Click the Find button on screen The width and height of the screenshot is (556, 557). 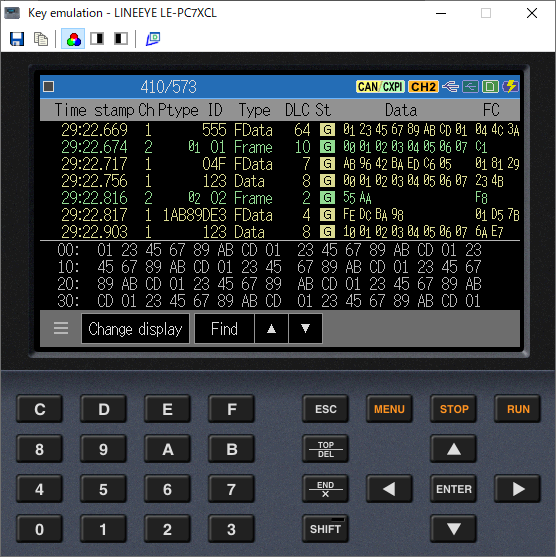tap(224, 329)
